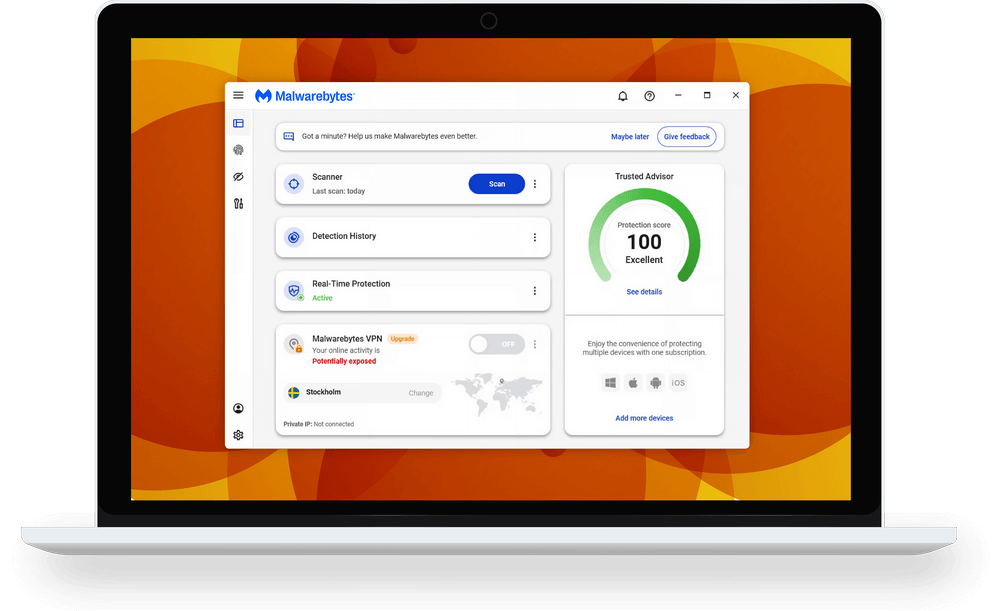Expand the Scanner three-dot options menu
Screen dimensions: 1000x611
[x=535, y=184]
